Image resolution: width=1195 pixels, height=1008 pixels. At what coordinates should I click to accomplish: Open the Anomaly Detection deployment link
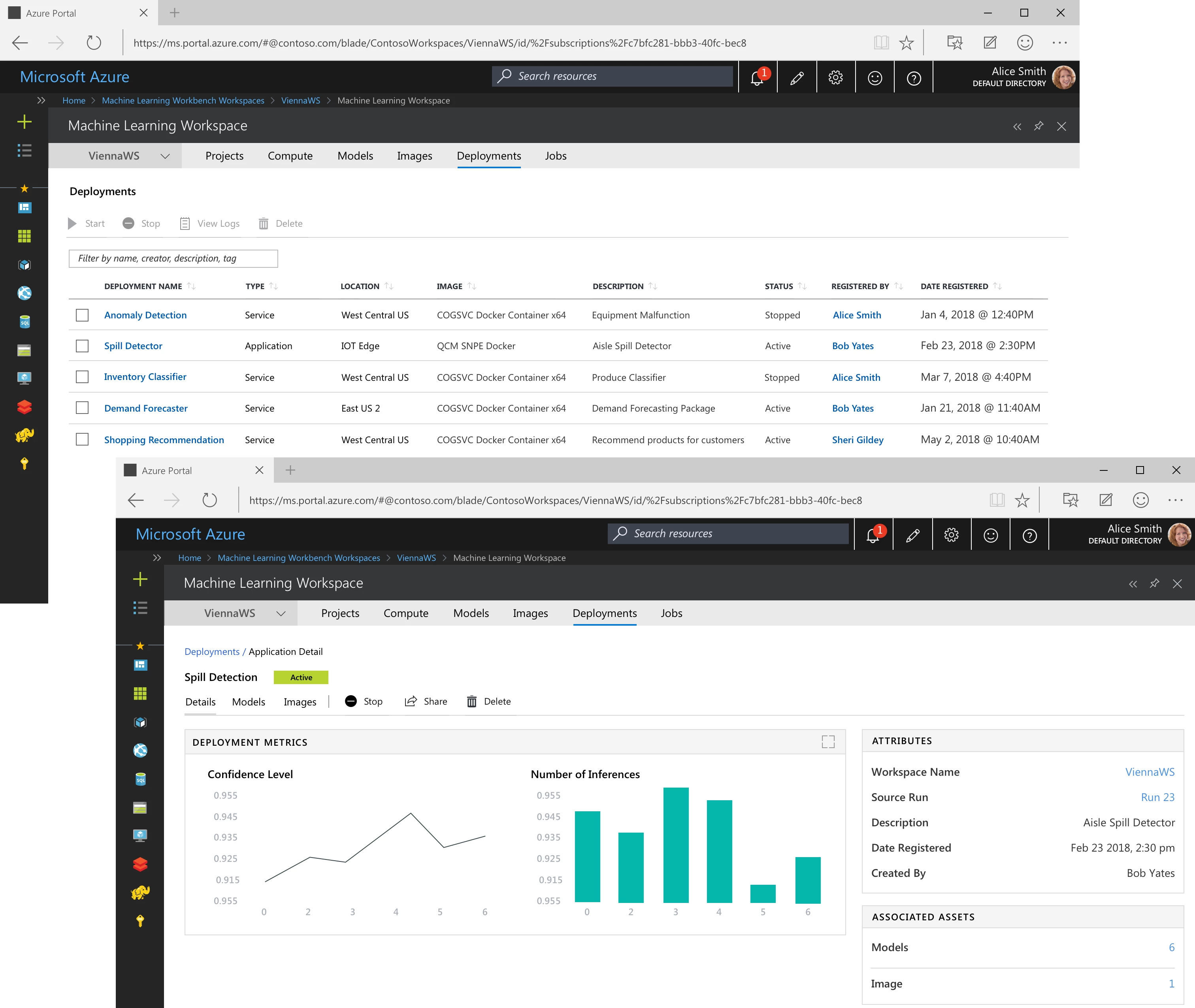click(145, 315)
